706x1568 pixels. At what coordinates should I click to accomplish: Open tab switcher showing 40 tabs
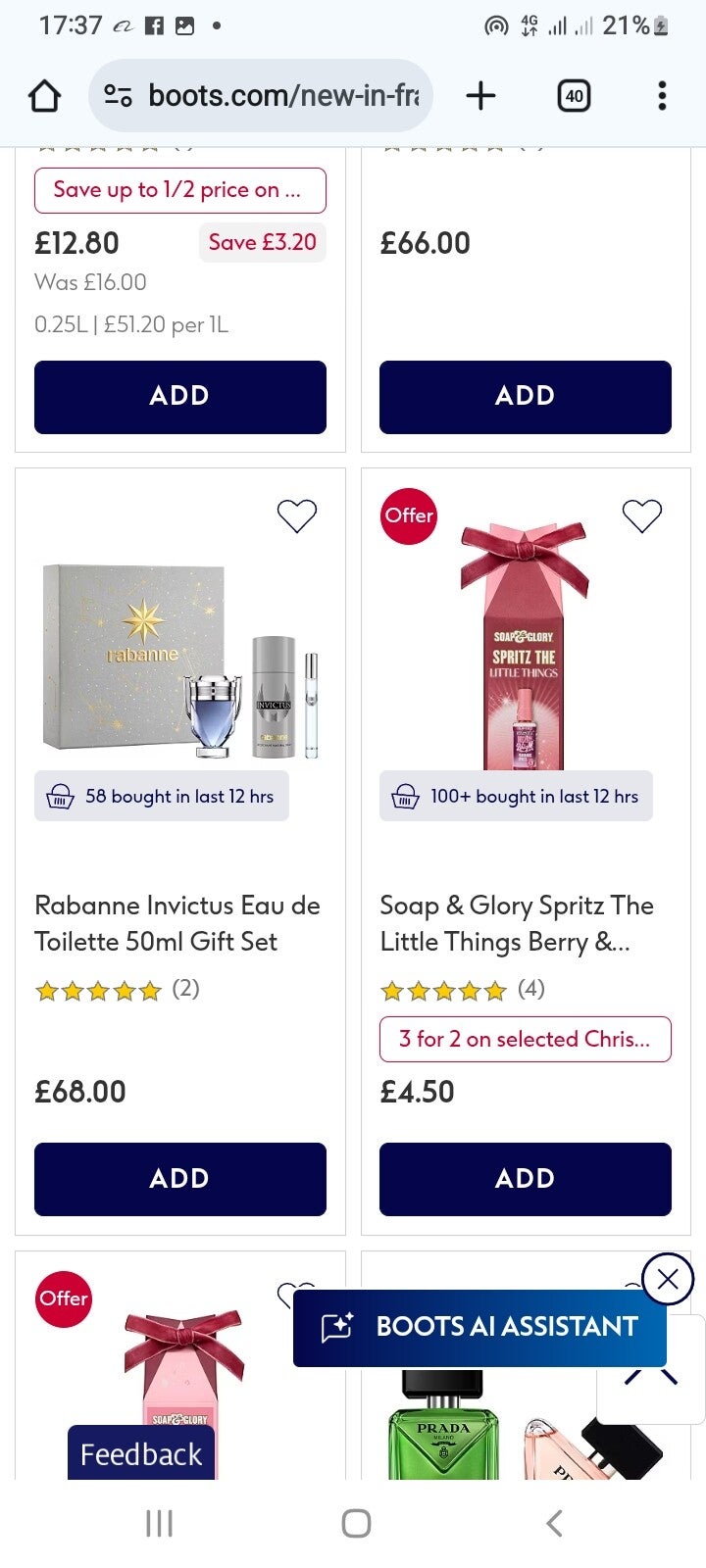(x=574, y=96)
